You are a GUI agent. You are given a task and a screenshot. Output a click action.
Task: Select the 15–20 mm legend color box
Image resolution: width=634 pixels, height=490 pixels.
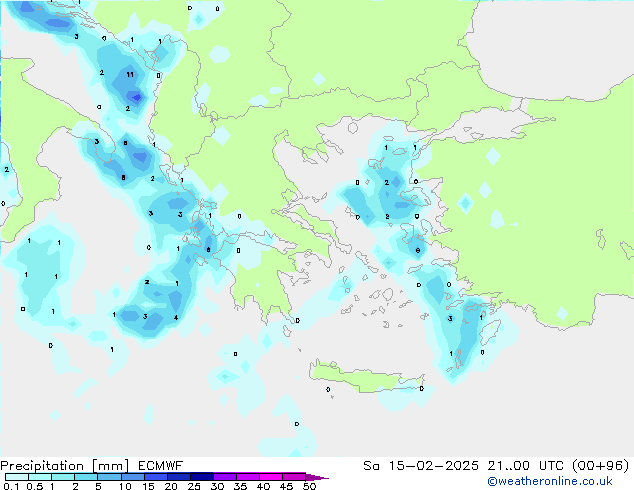coord(156,477)
